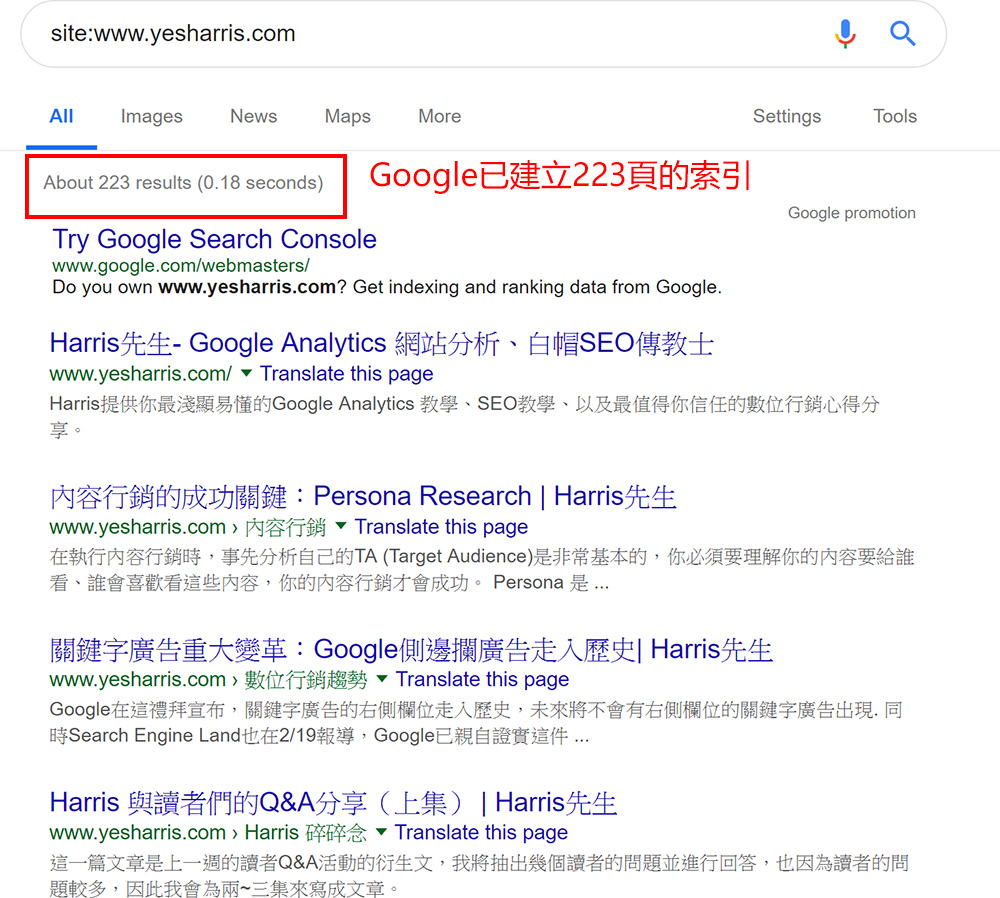1000x898 pixels.
Task: Click the www.yesharris.com › Harris 碎碎念 URL text
Action: 208,833
